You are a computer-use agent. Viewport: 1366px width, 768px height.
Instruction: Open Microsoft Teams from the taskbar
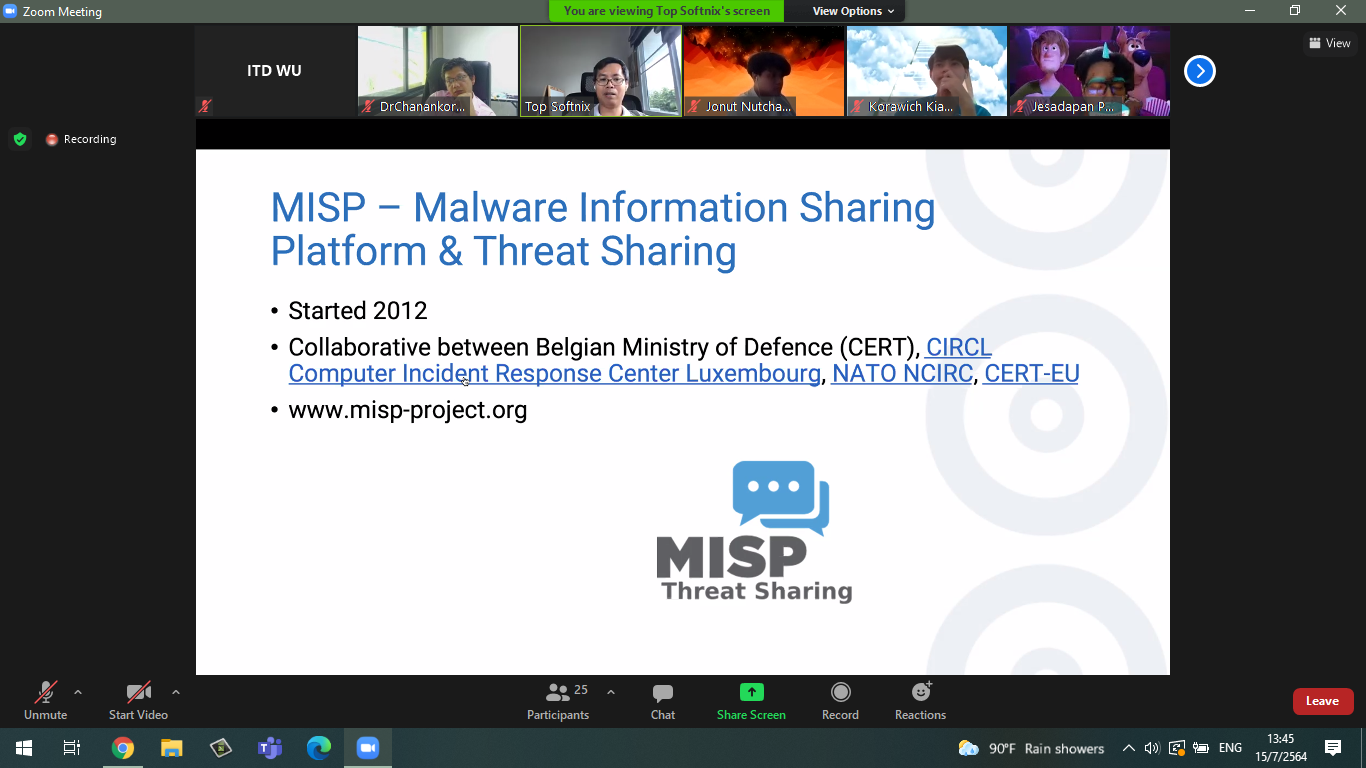(270, 748)
